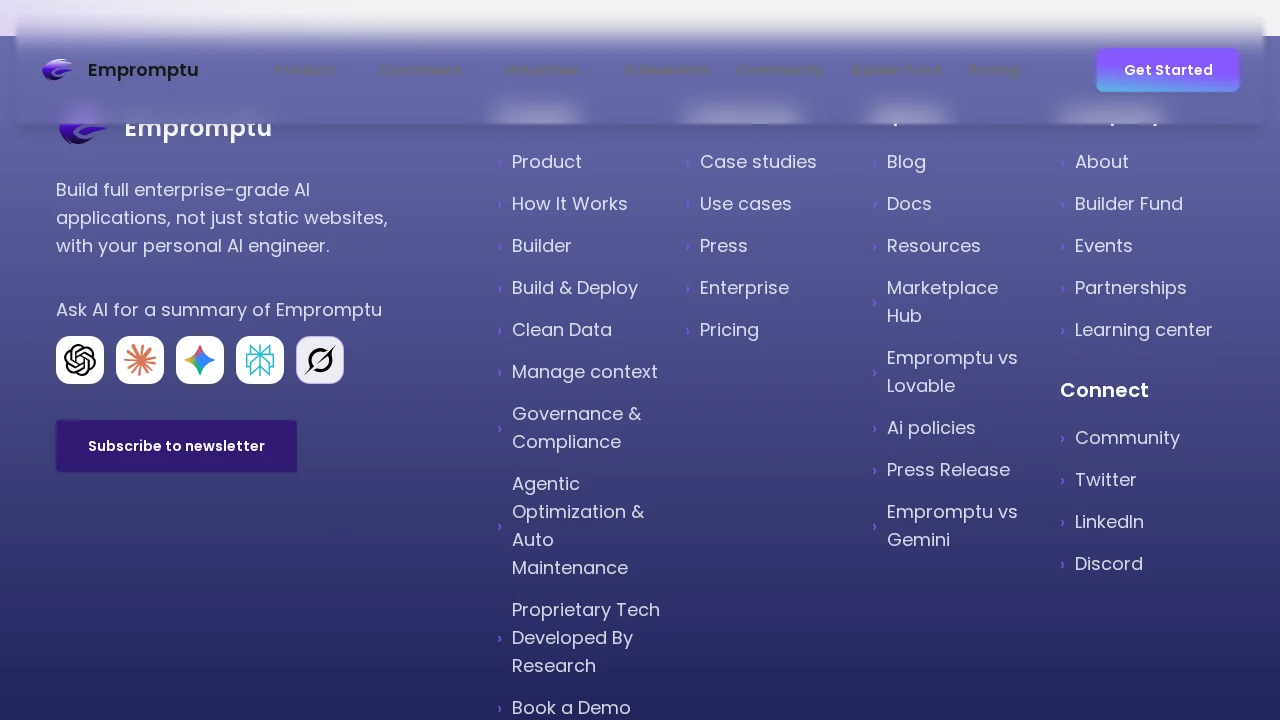Open the Twitter link under Connect
Viewport: 1280px width, 720px height.
(x=1105, y=480)
